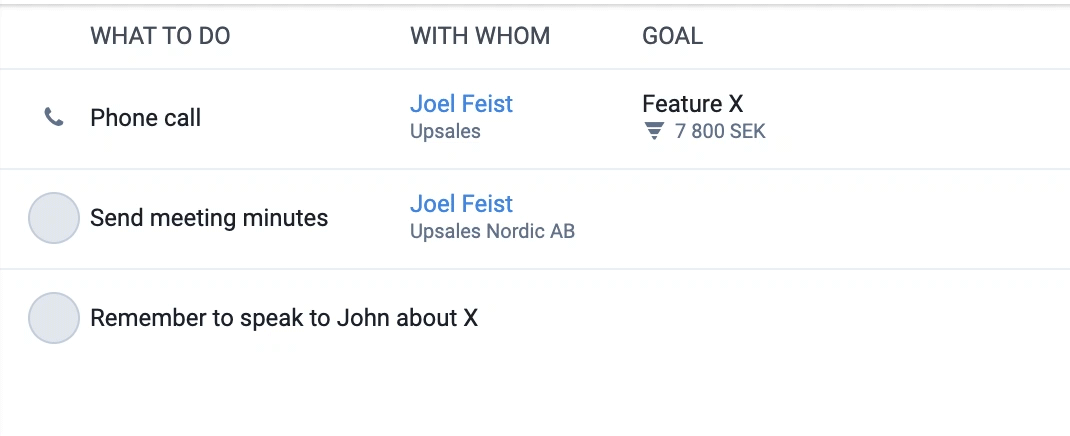Sort by the WHAT TO DO column header
The height and width of the screenshot is (436, 1070).
point(160,35)
